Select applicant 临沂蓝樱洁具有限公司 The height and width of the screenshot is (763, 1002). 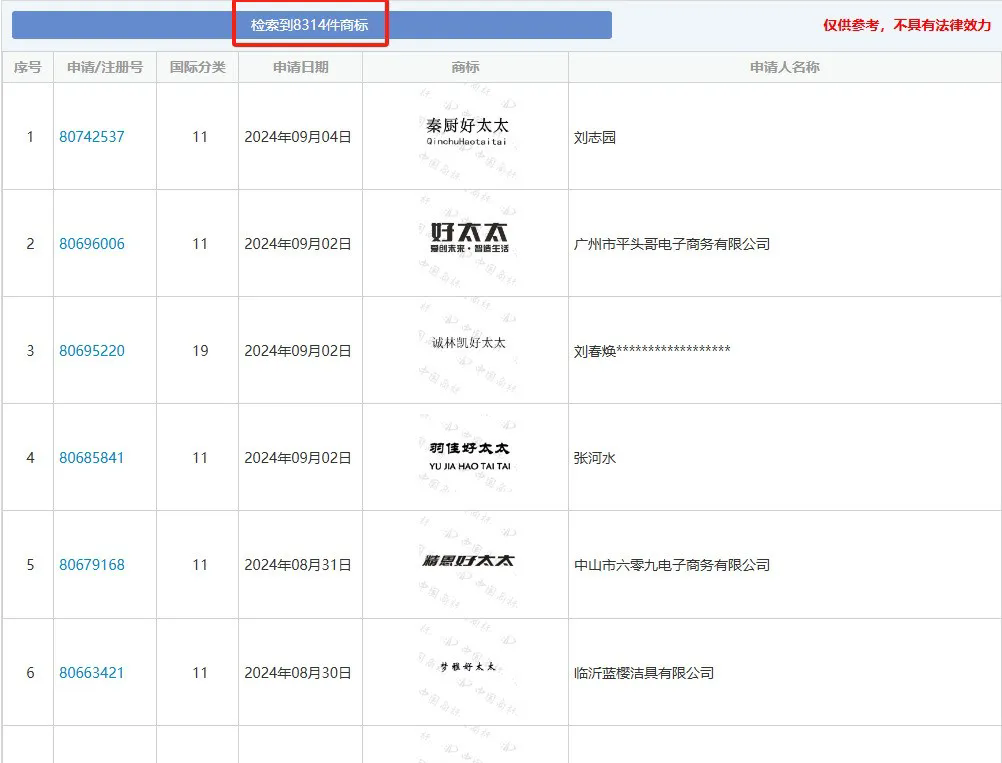[644, 673]
